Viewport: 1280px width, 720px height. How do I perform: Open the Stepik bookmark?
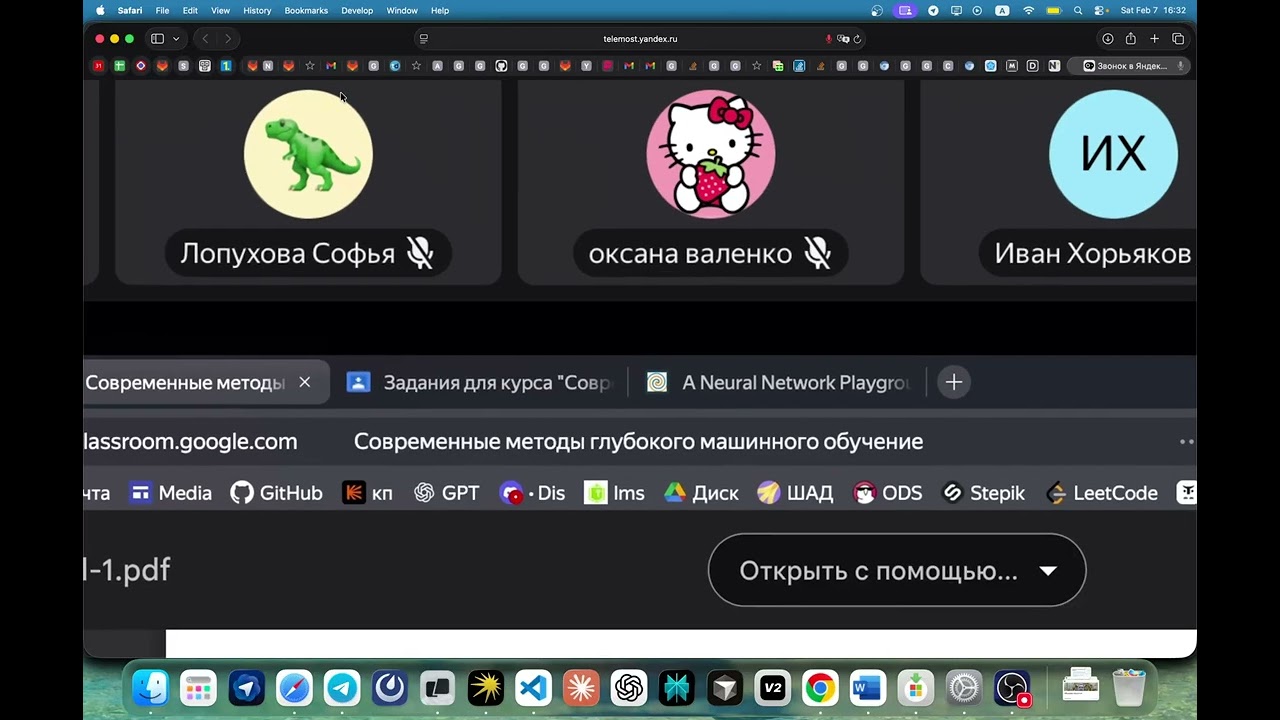(x=984, y=493)
